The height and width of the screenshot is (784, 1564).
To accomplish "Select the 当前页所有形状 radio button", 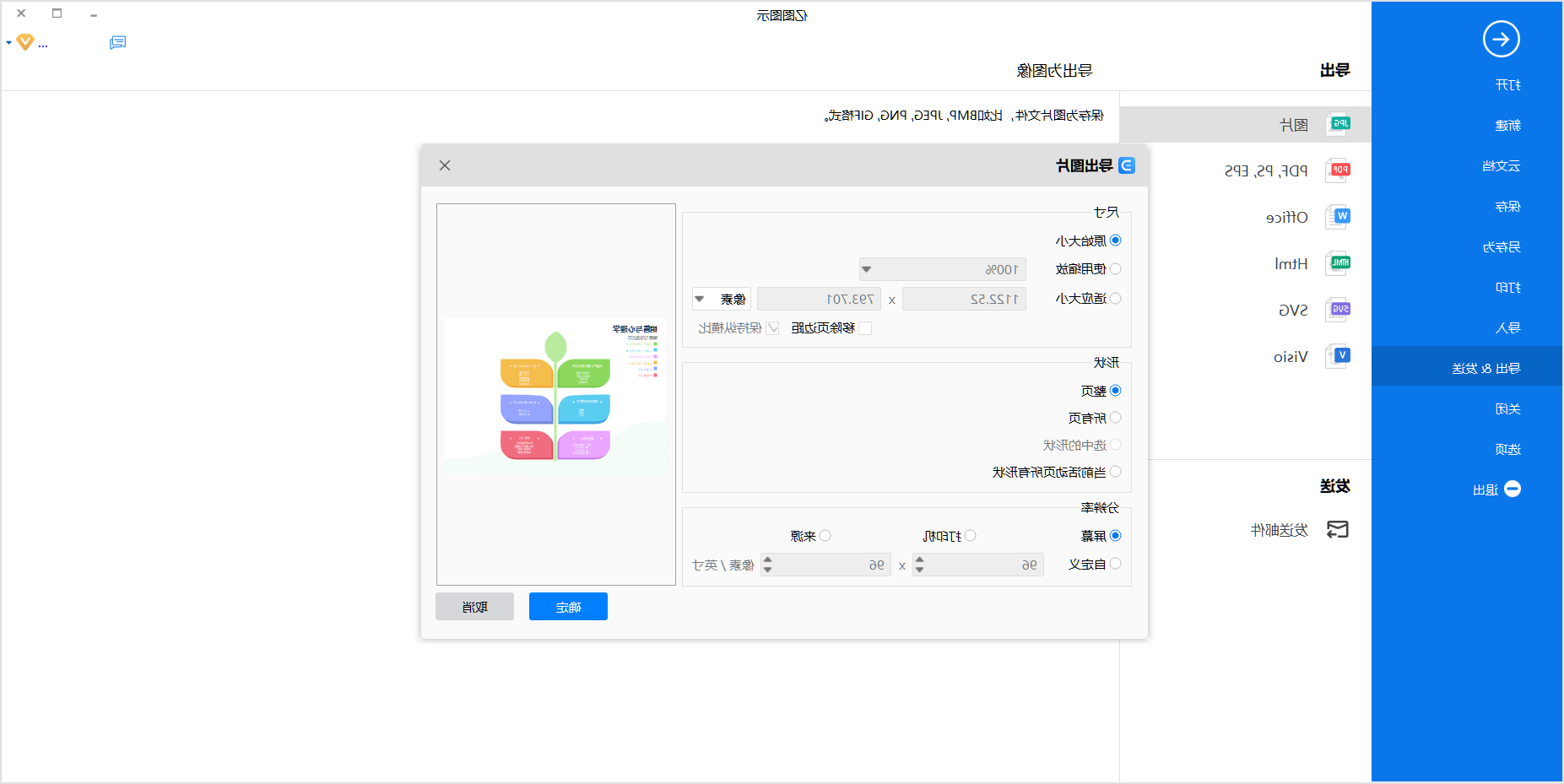I will 1116,472.
